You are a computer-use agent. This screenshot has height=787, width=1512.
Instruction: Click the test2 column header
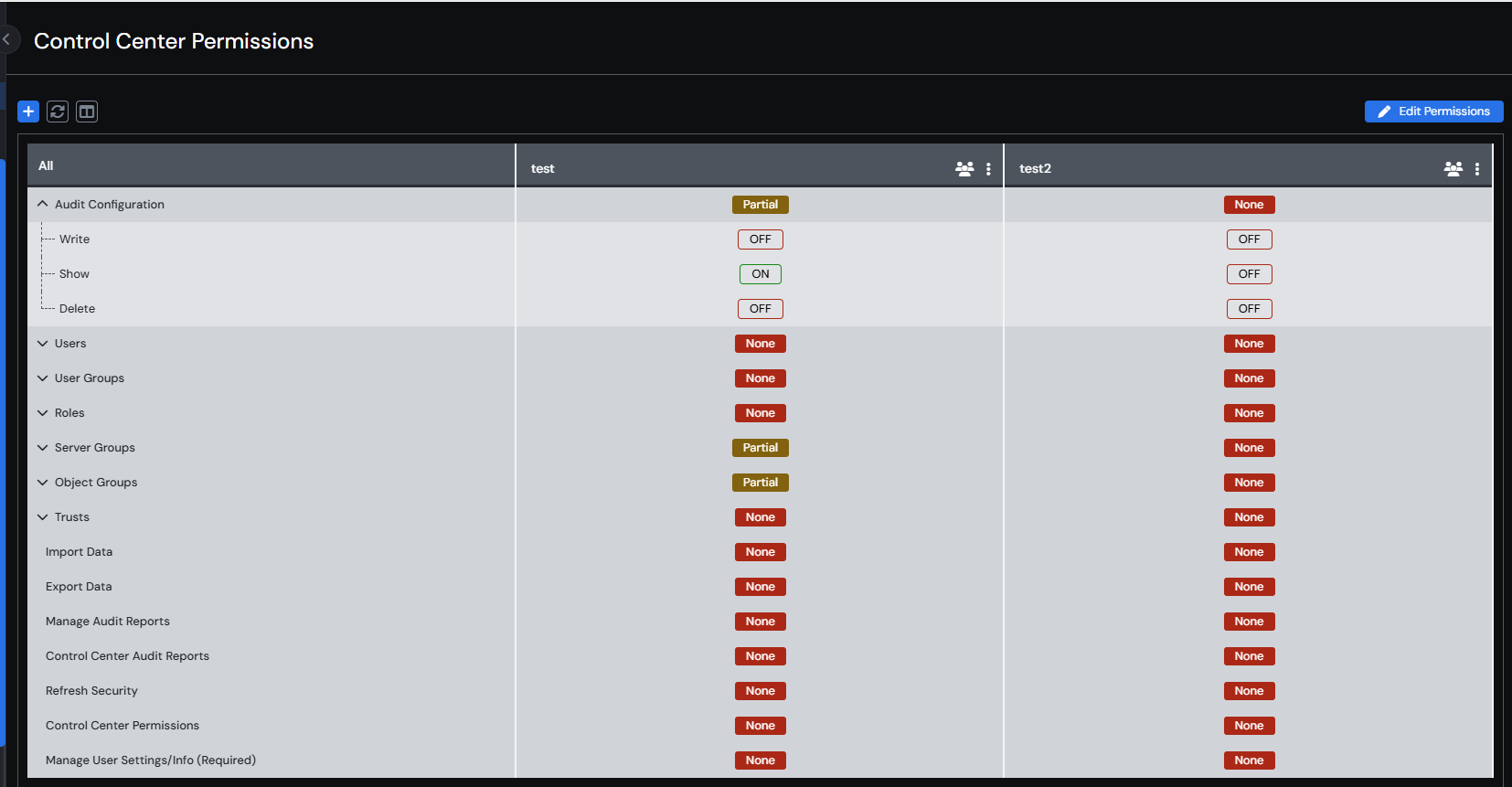pos(1035,168)
